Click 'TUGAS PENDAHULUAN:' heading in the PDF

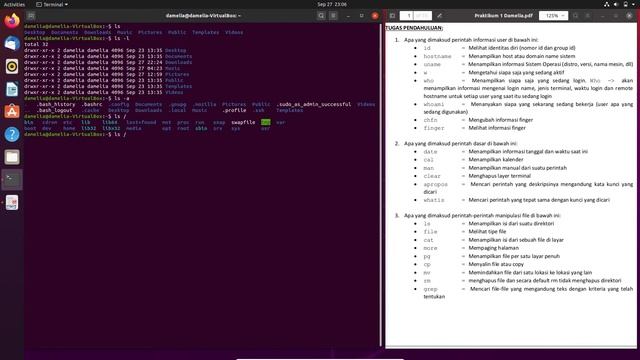[x=414, y=28]
